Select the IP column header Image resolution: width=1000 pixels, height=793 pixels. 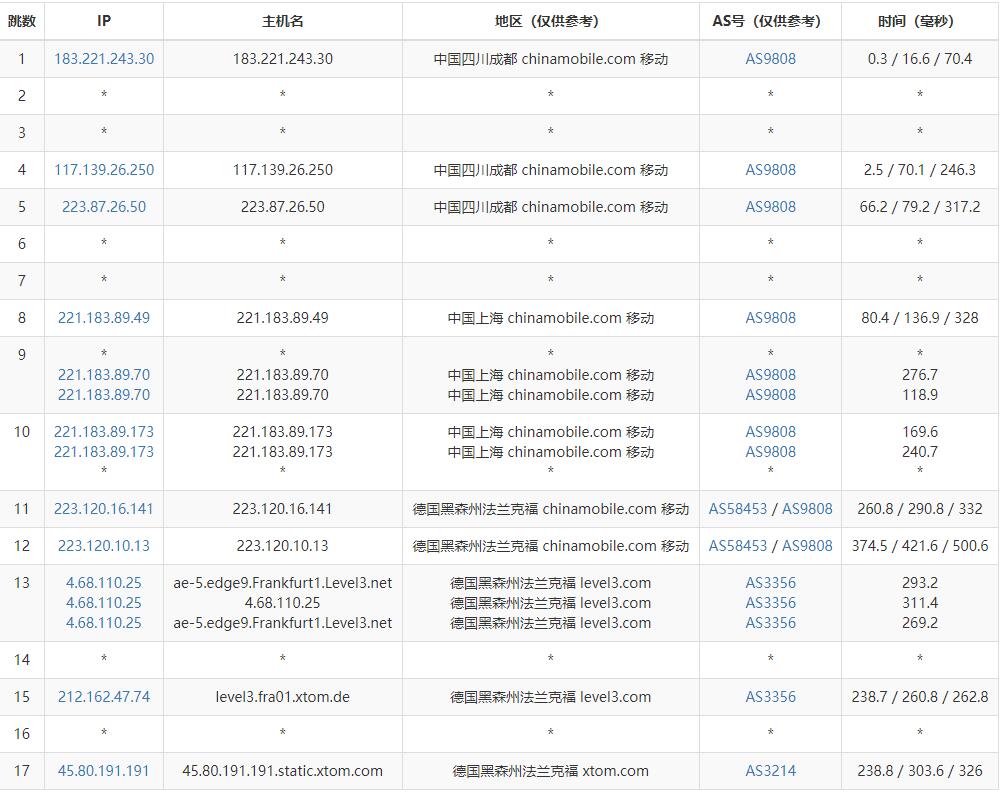point(104,21)
